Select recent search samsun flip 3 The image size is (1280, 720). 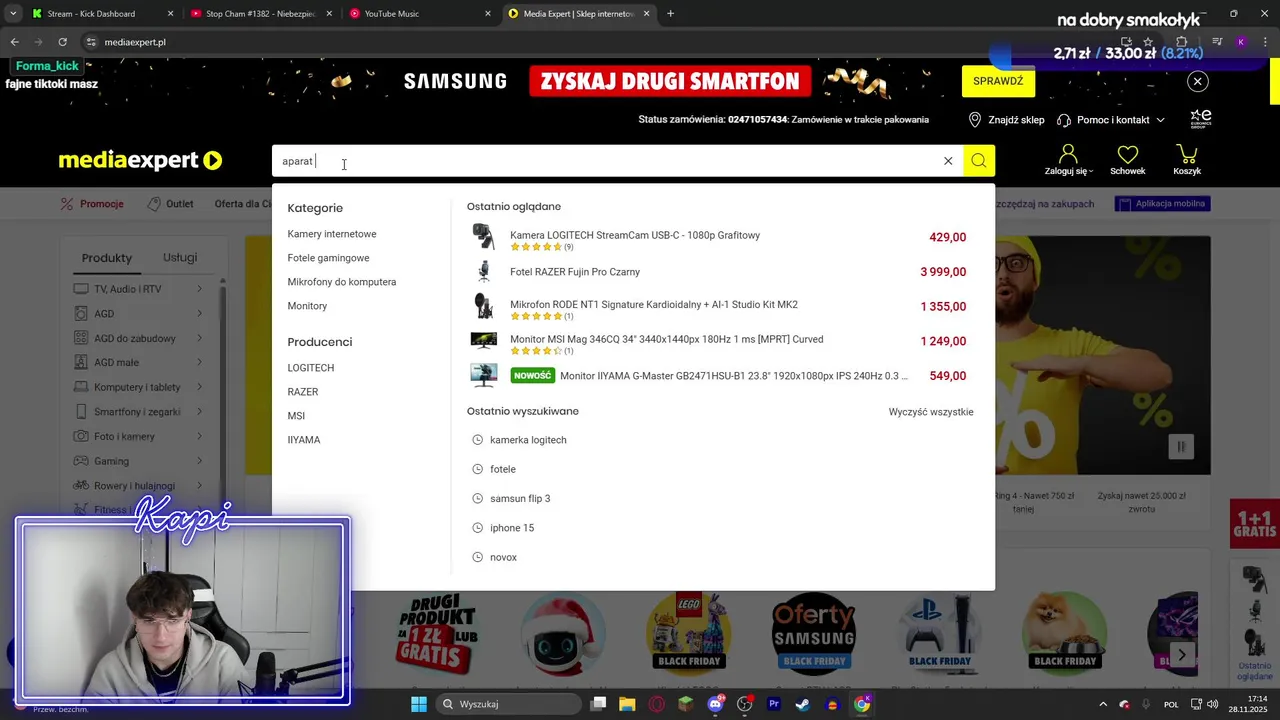click(520, 499)
